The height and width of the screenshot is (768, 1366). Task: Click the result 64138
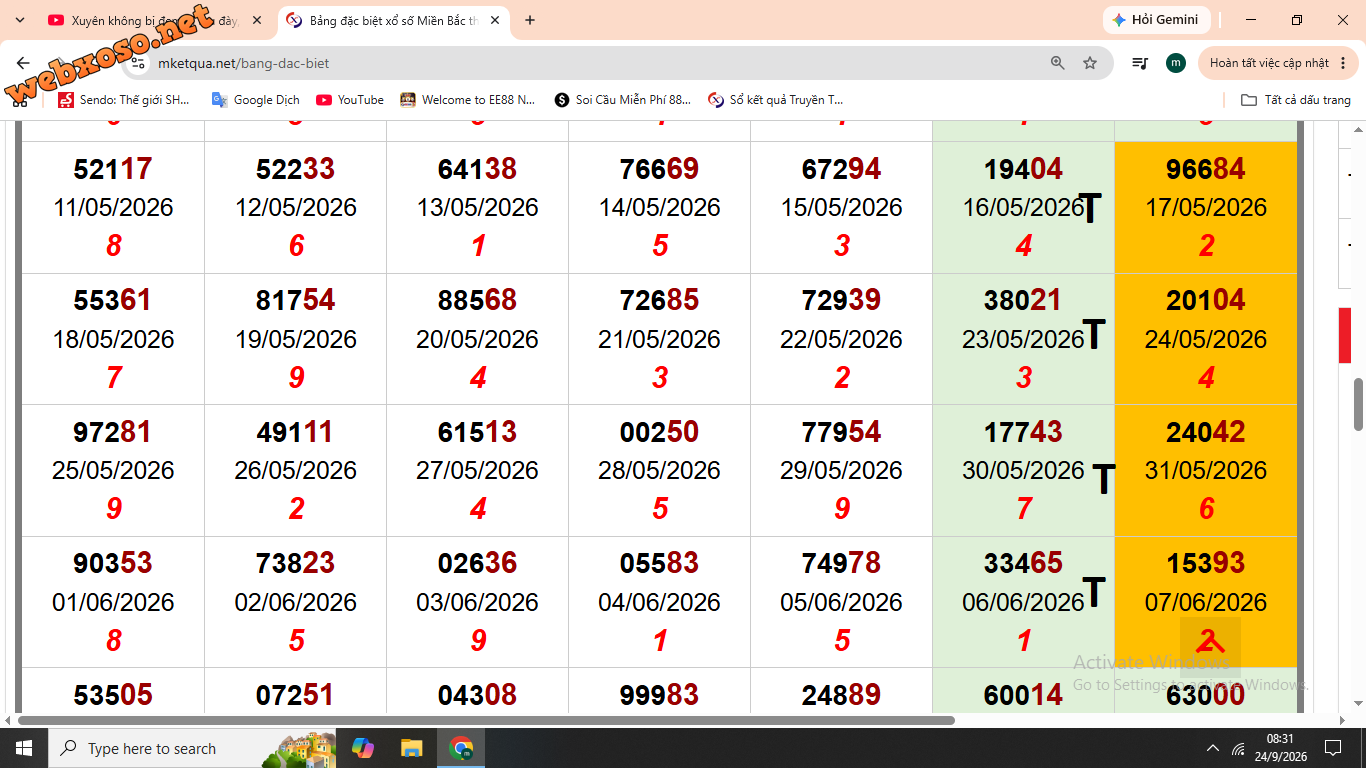pos(477,169)
